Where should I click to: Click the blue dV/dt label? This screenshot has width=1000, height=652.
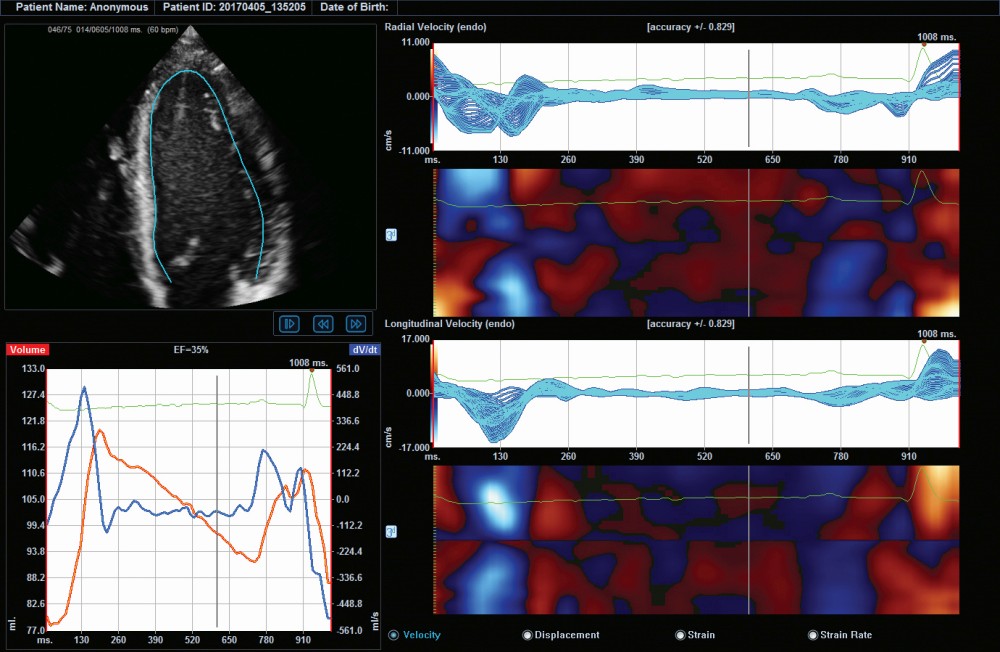tap(362, 350)
